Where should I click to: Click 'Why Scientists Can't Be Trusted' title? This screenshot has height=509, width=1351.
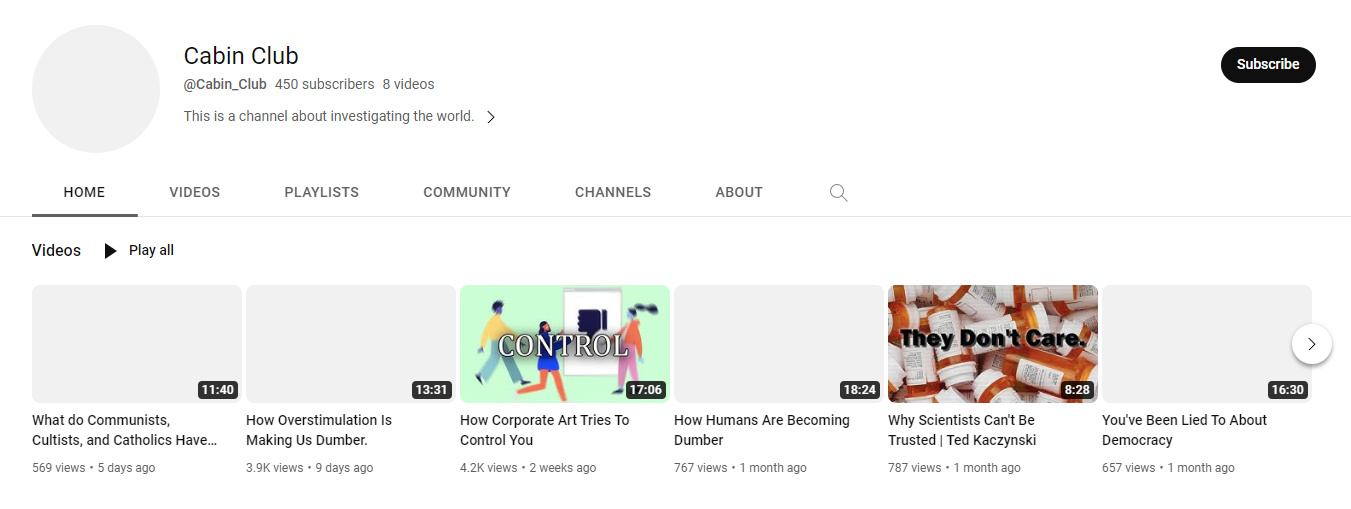click(x=961, y=430)
